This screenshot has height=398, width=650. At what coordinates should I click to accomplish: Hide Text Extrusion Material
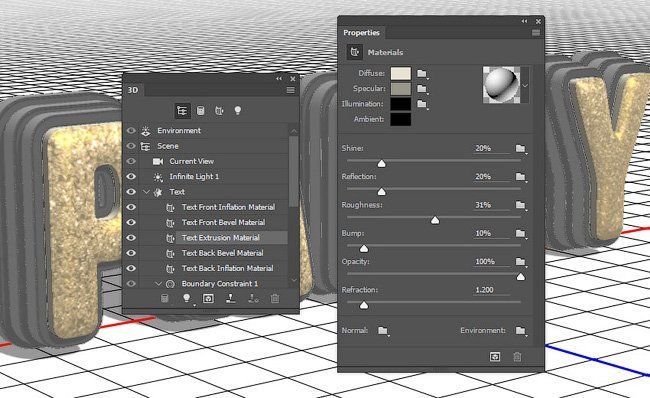click(131, 238)
